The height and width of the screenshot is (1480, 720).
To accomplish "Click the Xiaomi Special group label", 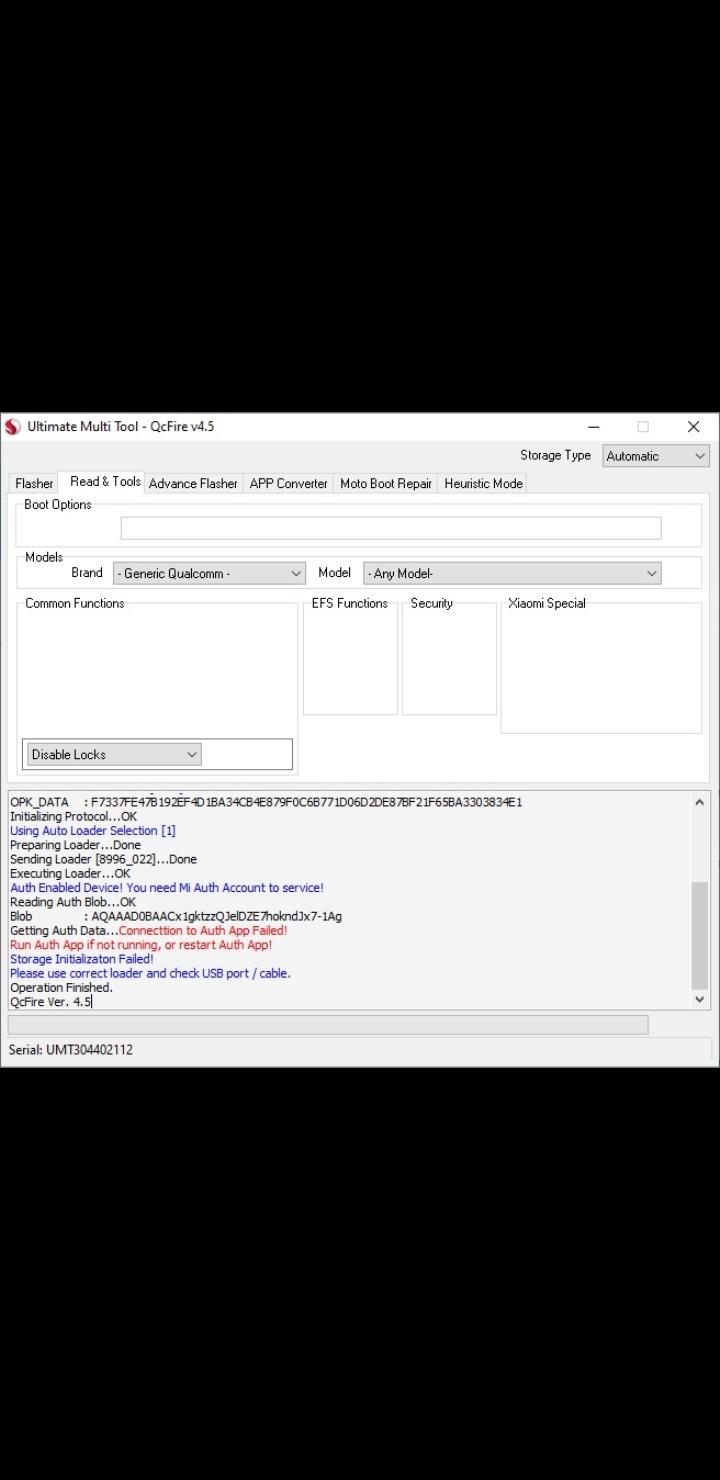I will pyautogui.click(x=547, y=603).
